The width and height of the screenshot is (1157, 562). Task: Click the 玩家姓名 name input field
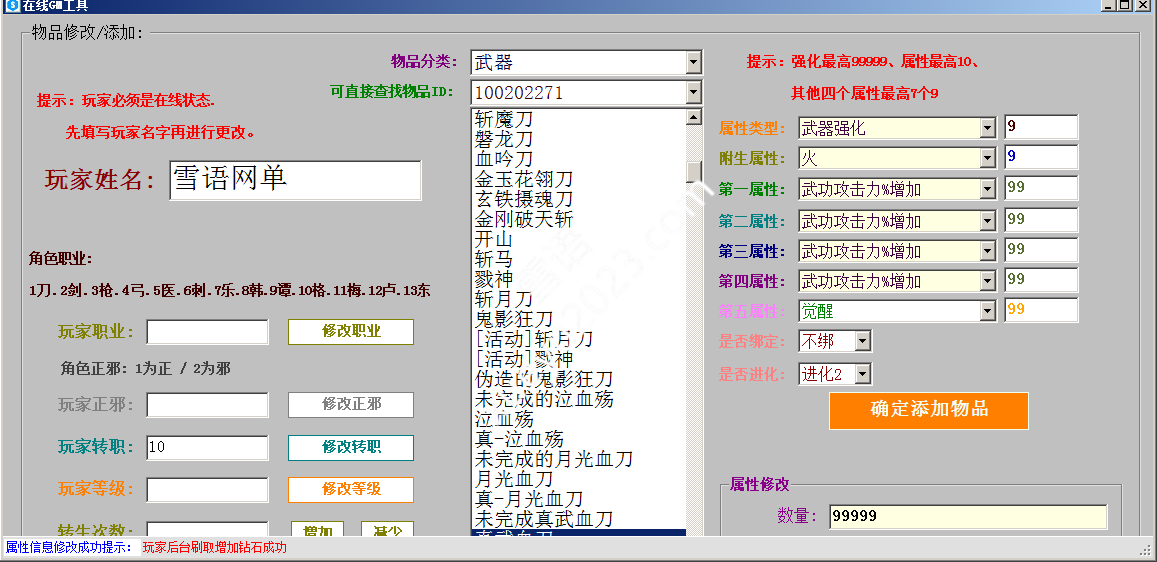(295, 180)
